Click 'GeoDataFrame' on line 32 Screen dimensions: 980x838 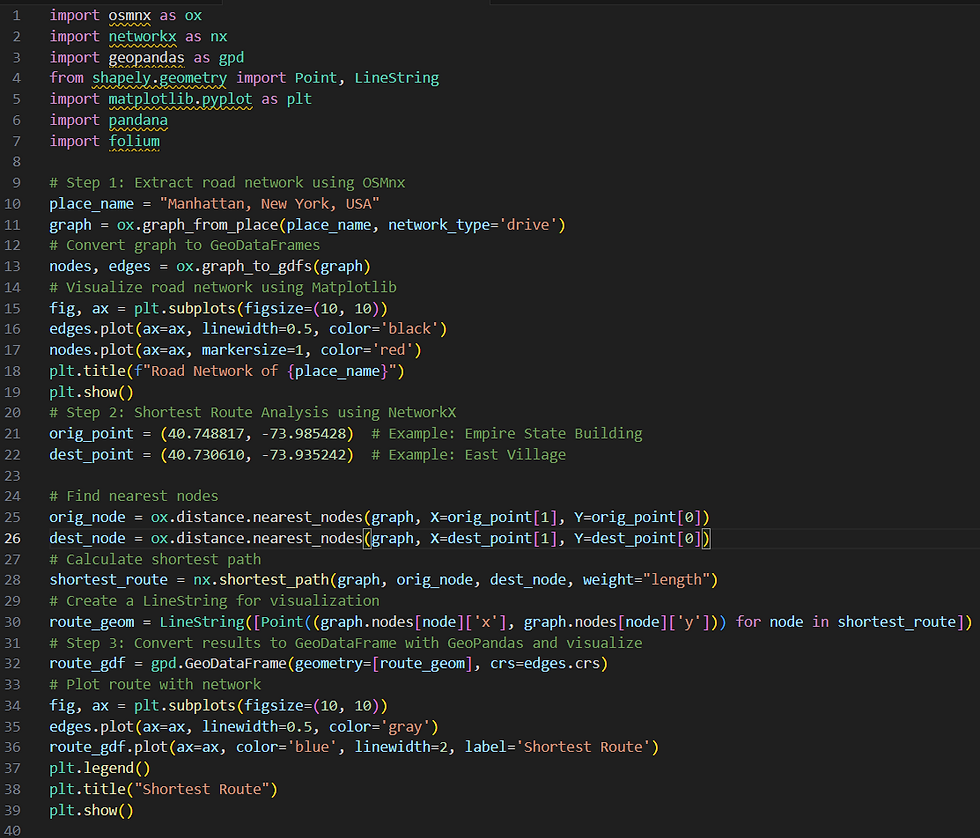click(236, 664)
